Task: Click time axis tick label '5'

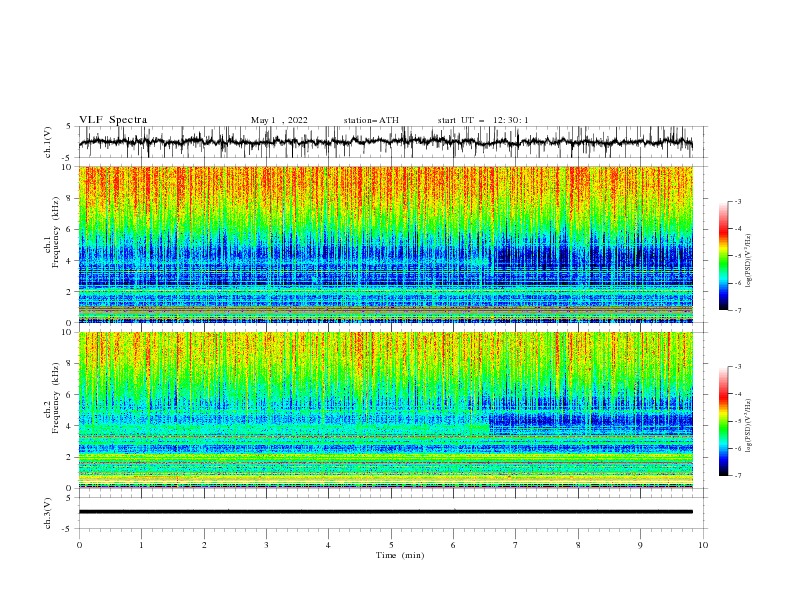Action: point(391,545)
